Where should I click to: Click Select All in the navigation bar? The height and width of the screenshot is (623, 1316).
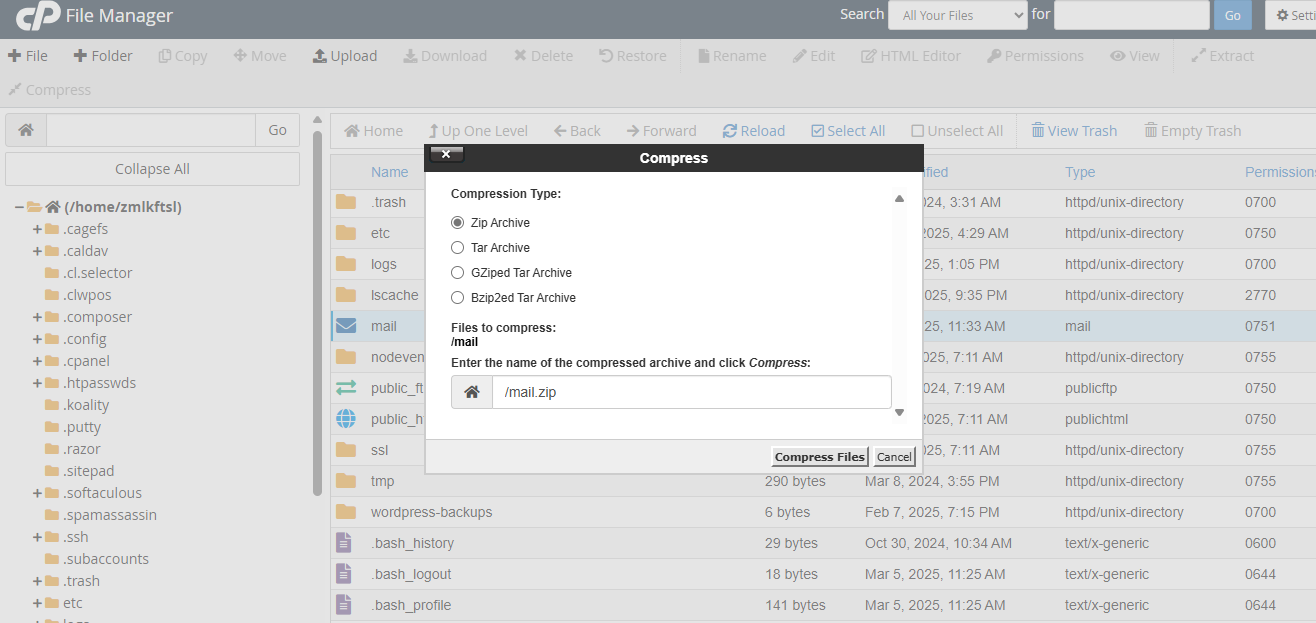[848, 131]
